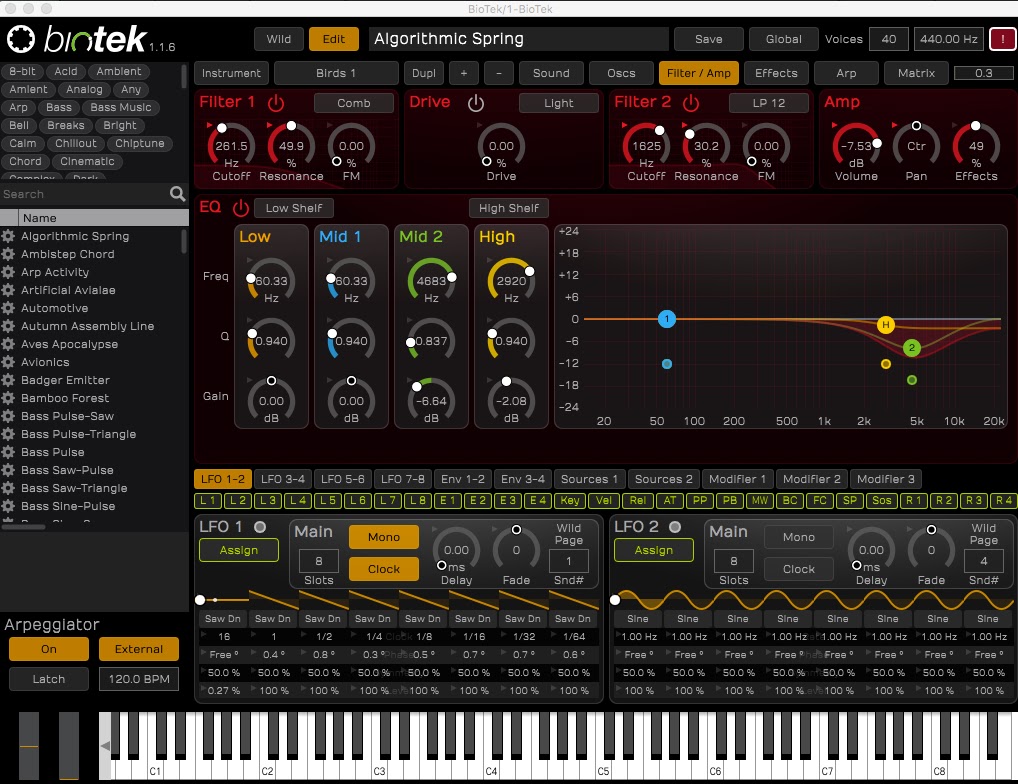Viewport: 1018px width, 784px height.
Task: Click LFO 1 indicator dot
Action: [x=260, y=527]
